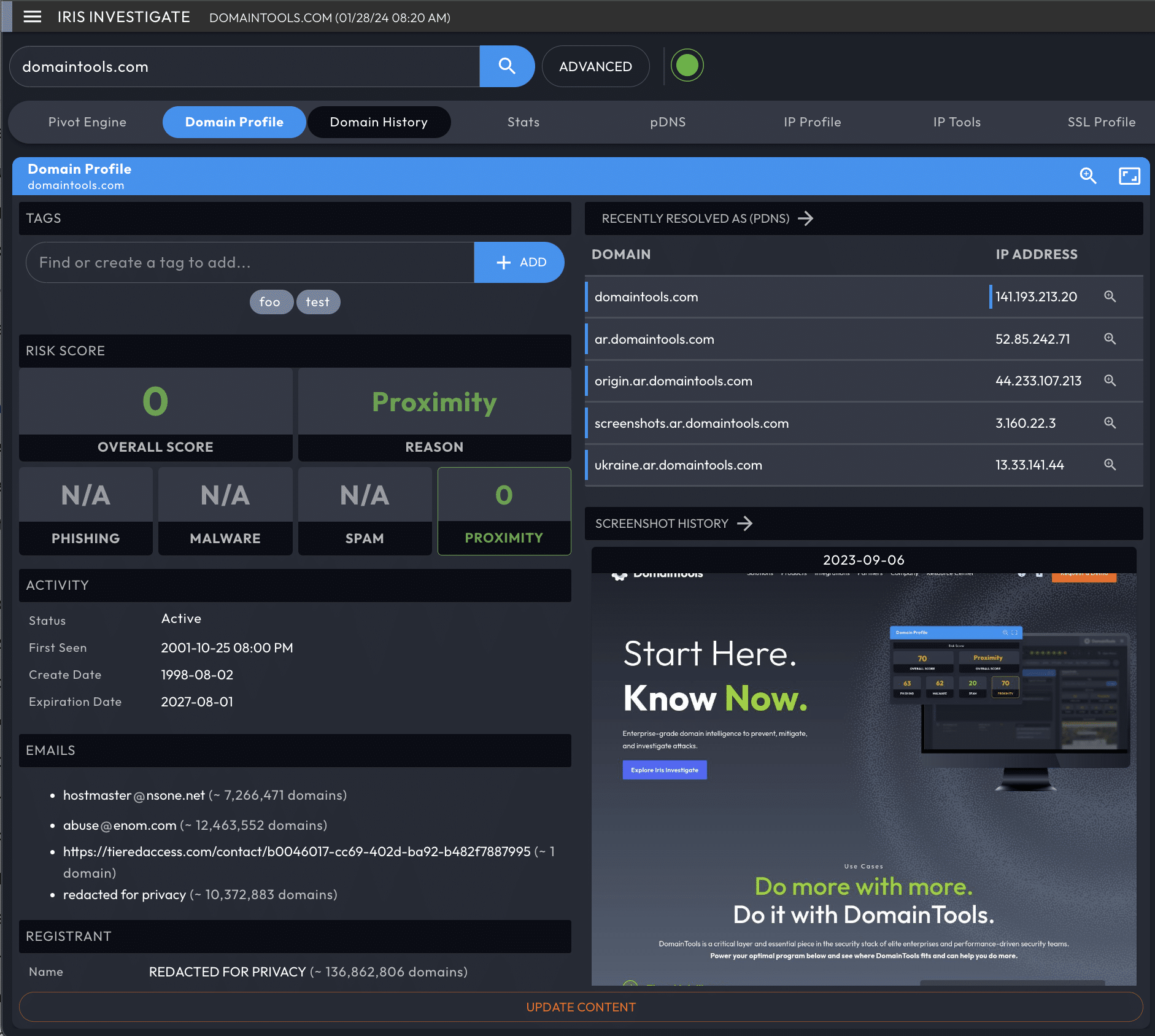
Task: Click the Proximity reason tile
Action: point(435,415)
